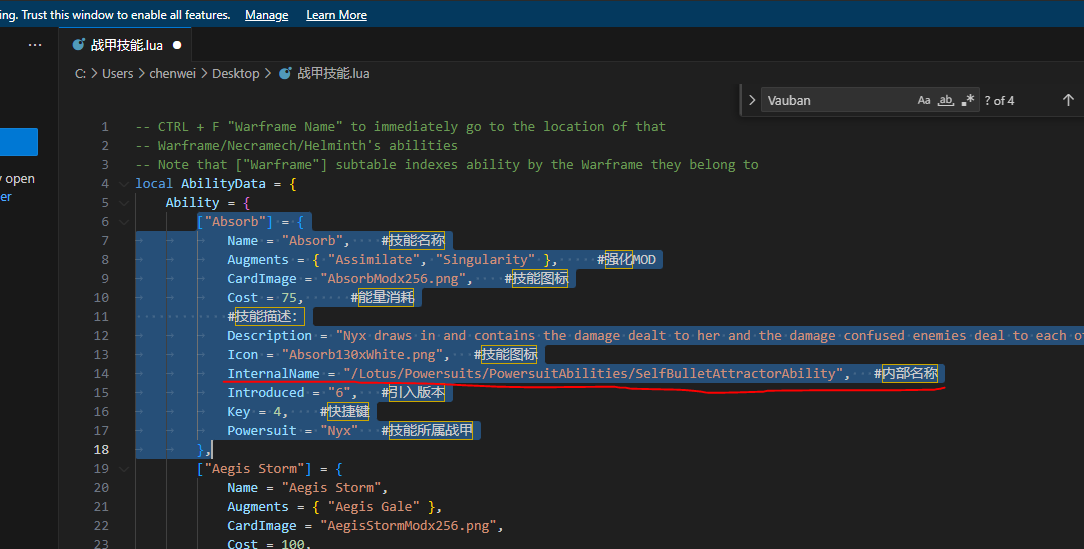Open the Desktop breadcrumb folder

(x=235, y=73)
